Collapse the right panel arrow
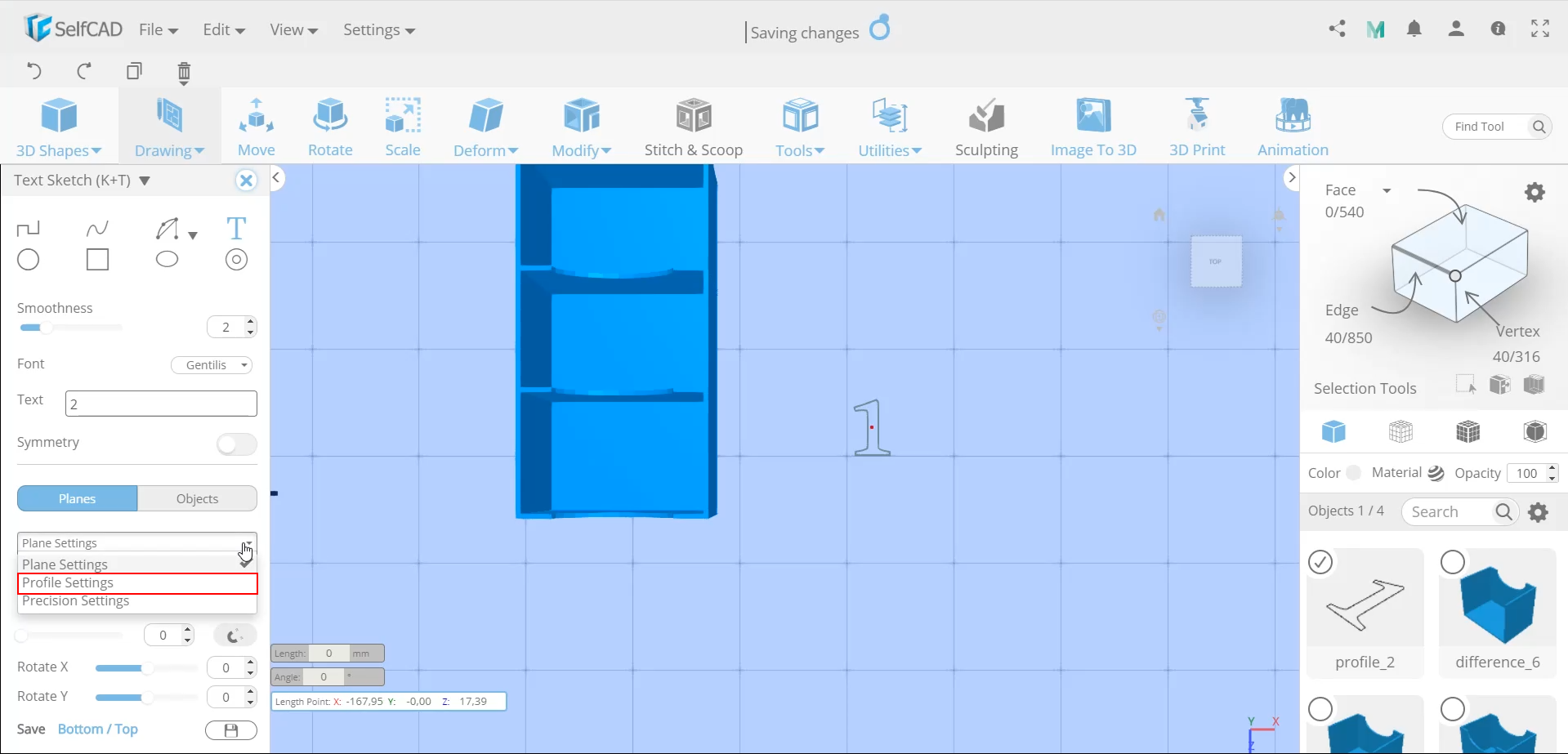This screenshot has height=754, width=1568. point(1291,178)
